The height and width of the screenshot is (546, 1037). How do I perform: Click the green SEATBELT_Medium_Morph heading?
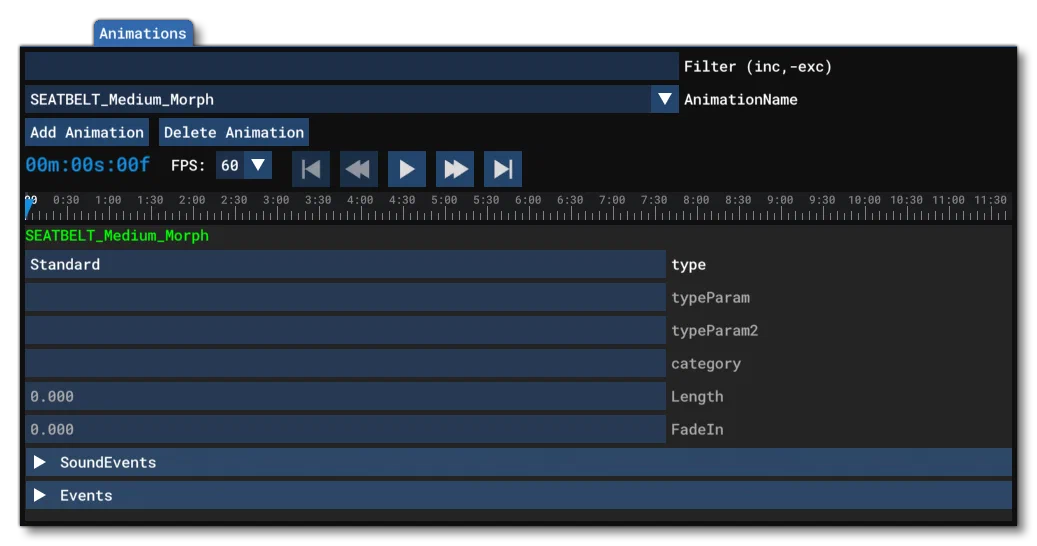click(117, 235)
